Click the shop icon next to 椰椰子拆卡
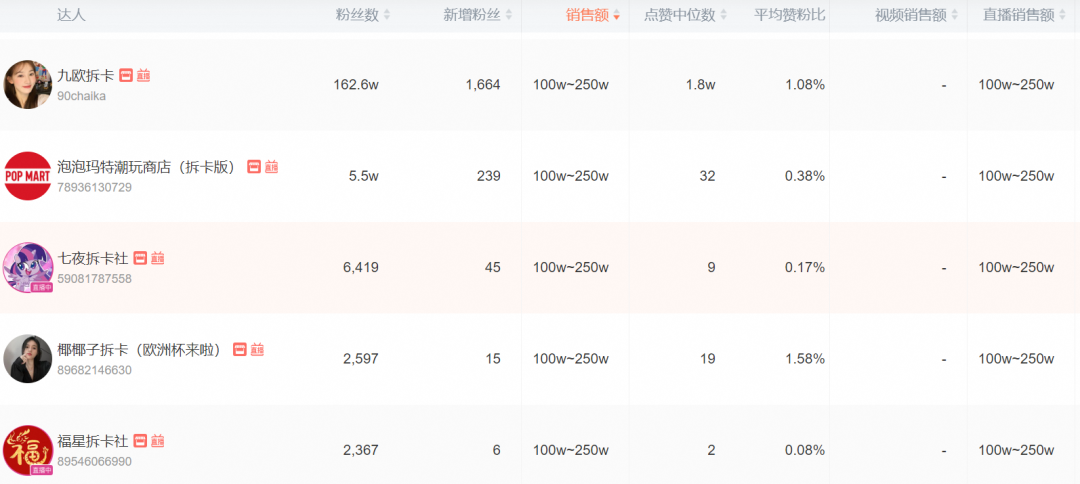The image size is (1080, 484). (240, 350)
